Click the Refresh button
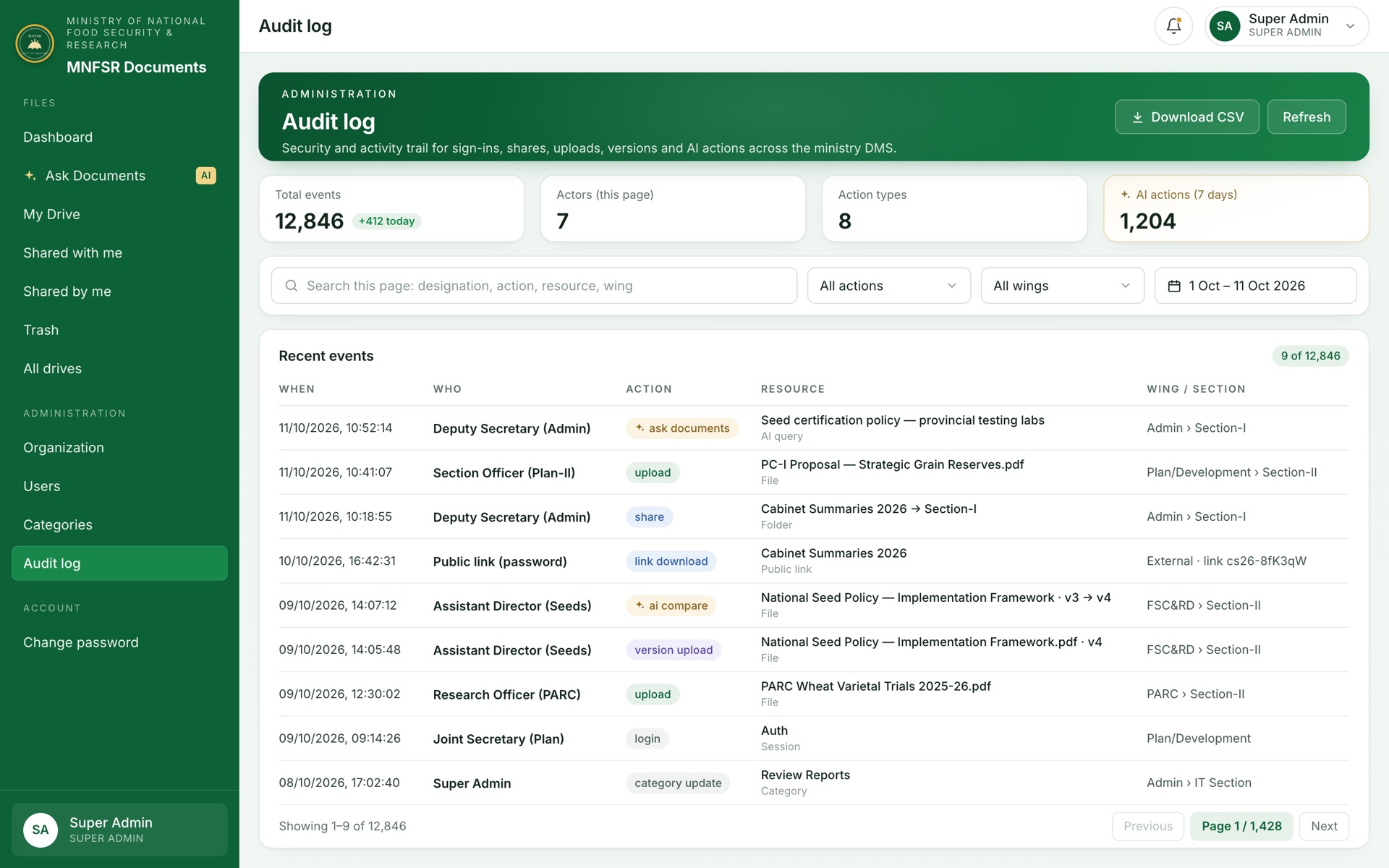 (x=1307, y=117)
